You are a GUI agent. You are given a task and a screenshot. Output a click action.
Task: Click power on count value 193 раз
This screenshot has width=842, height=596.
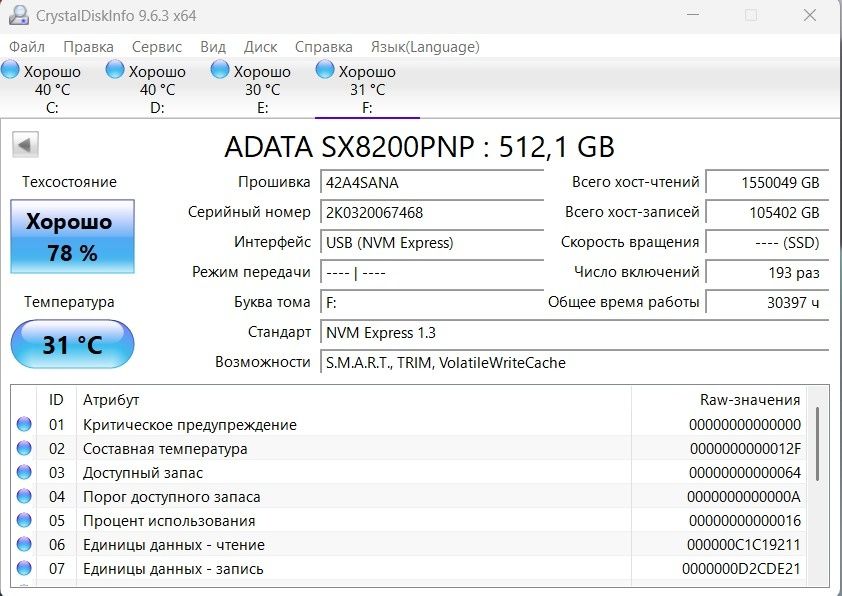tap(767, 273)
